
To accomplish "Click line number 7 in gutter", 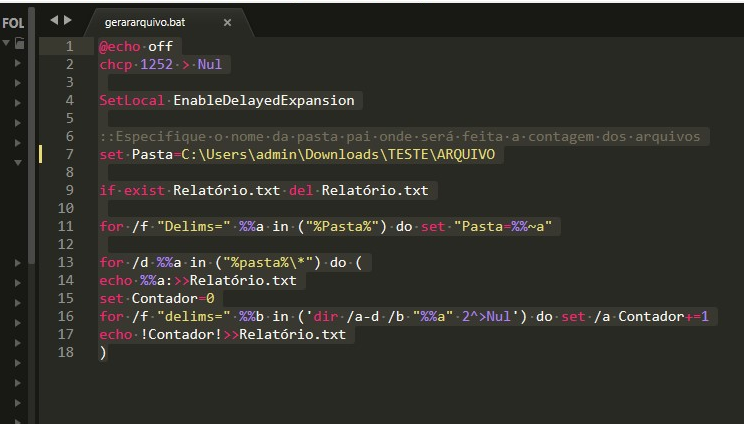I will click(x=69, y=154).
